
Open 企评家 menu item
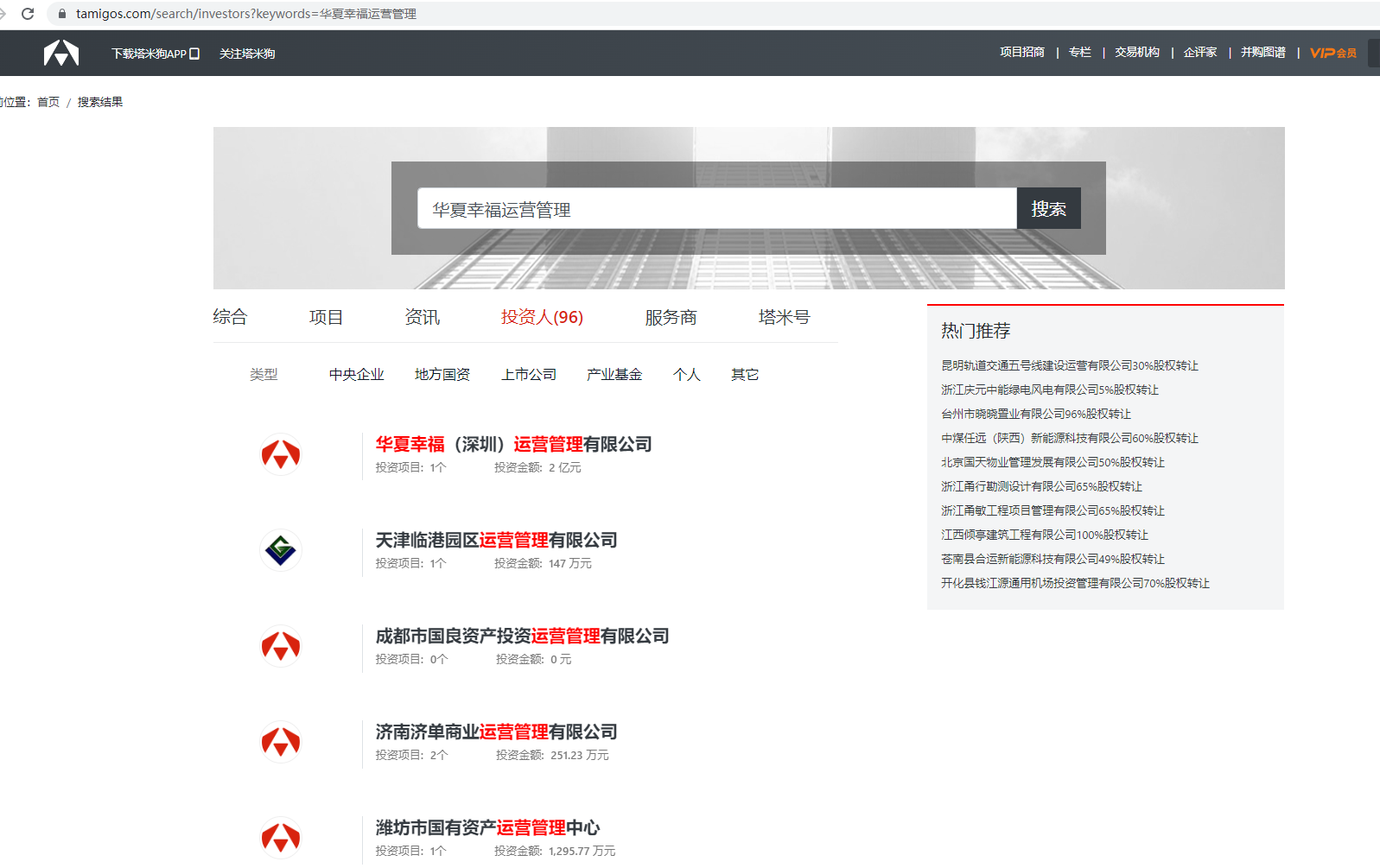[x=1200, y=52]
